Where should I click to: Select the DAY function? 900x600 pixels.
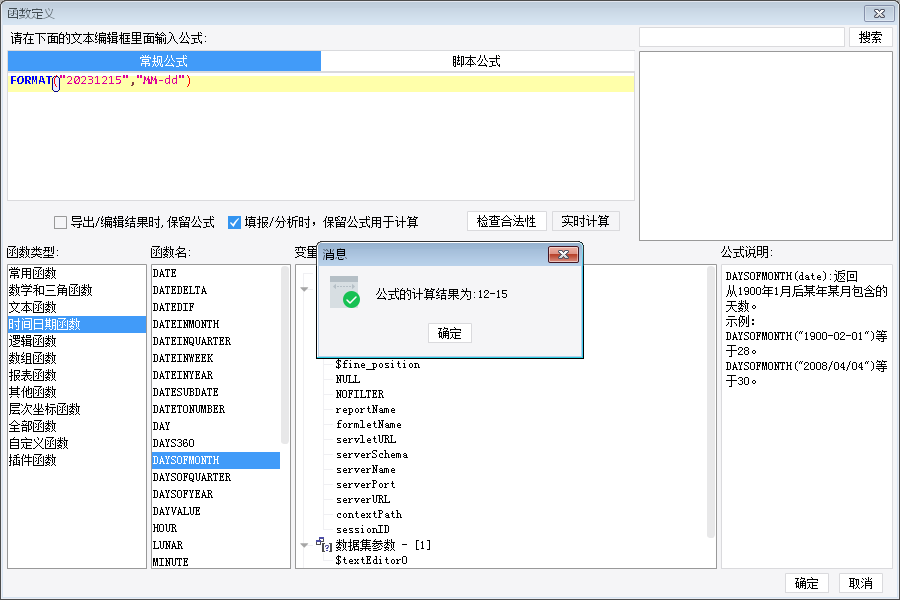(216, 426)
